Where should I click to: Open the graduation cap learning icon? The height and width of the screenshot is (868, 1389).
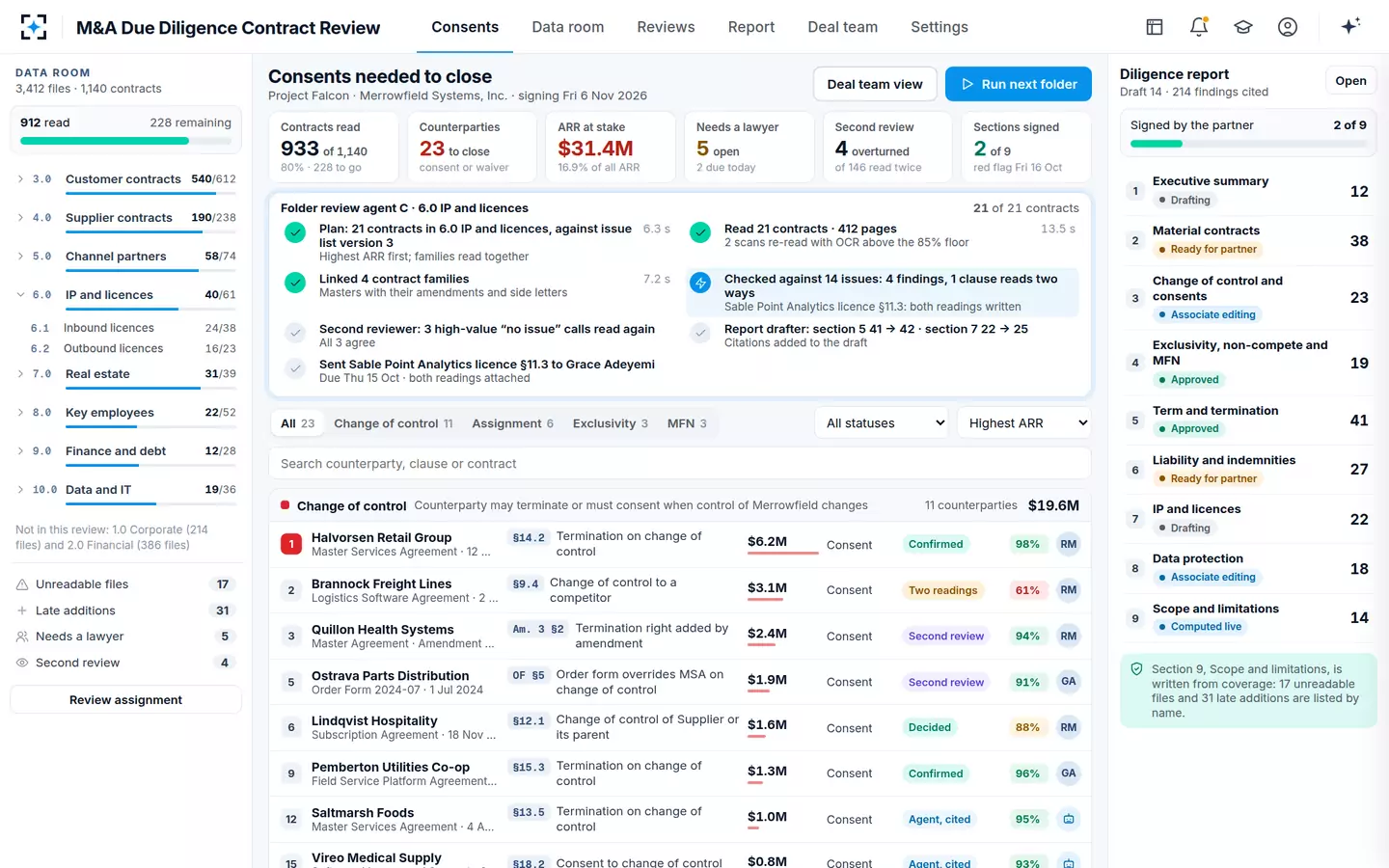point(1243,27)
